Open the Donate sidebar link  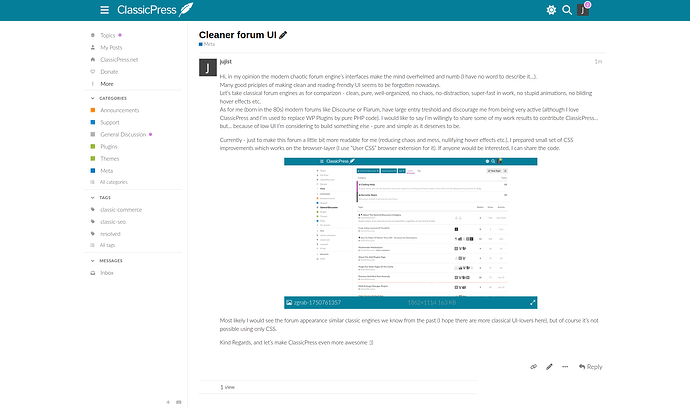[x=109, y=72]
